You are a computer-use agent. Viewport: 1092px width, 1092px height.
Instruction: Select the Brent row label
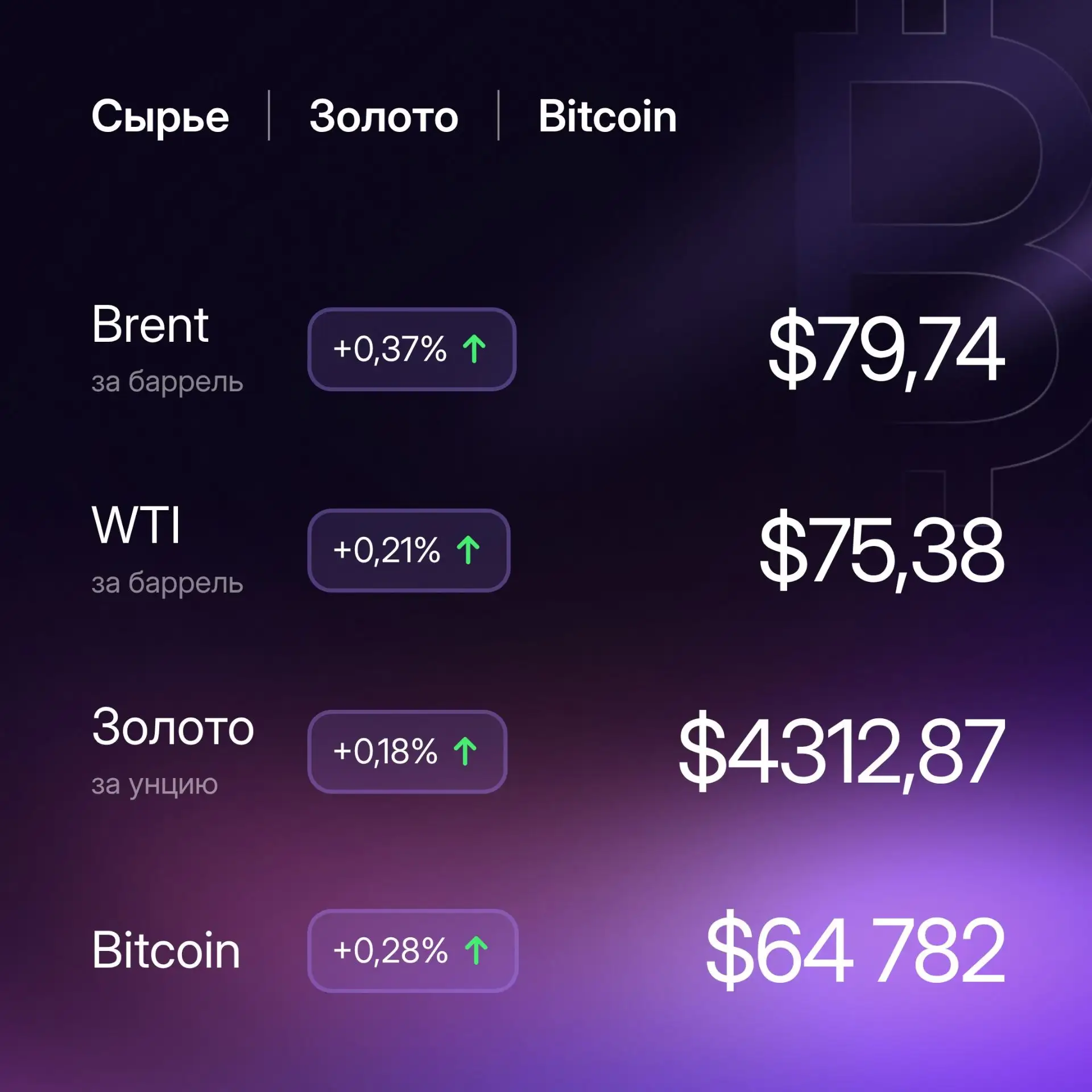150,324
